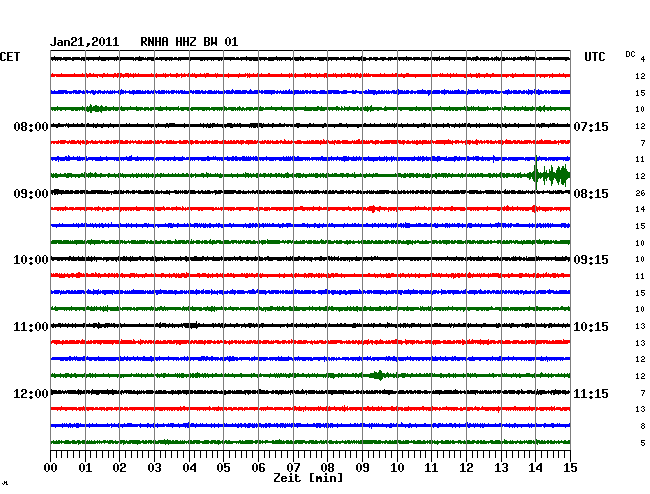Screen dimensions: 650x494
Task: Click the 15 minute tick label
Action: (570, 467)
